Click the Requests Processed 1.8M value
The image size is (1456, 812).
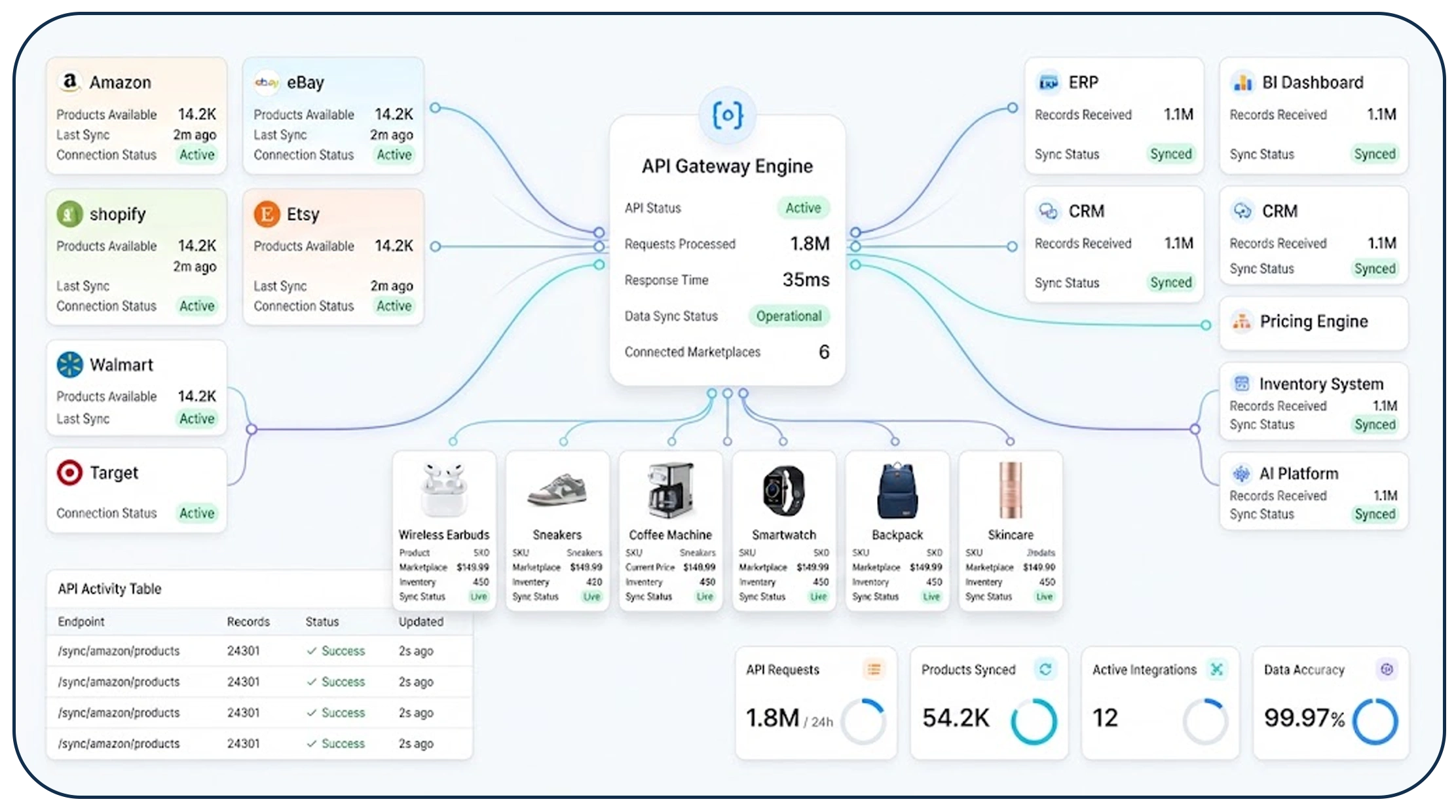click(x=810, y=244)
